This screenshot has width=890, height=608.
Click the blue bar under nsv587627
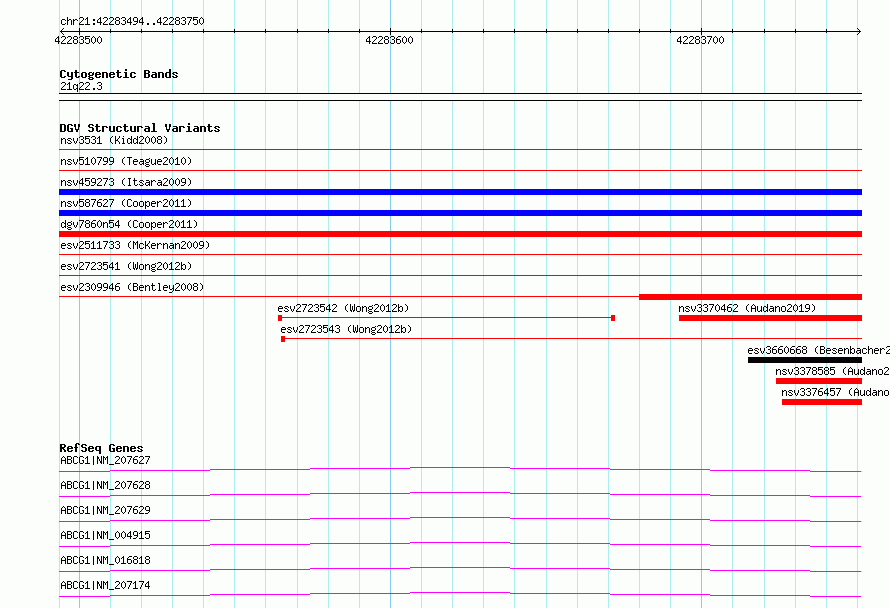(x=460, y=213)
